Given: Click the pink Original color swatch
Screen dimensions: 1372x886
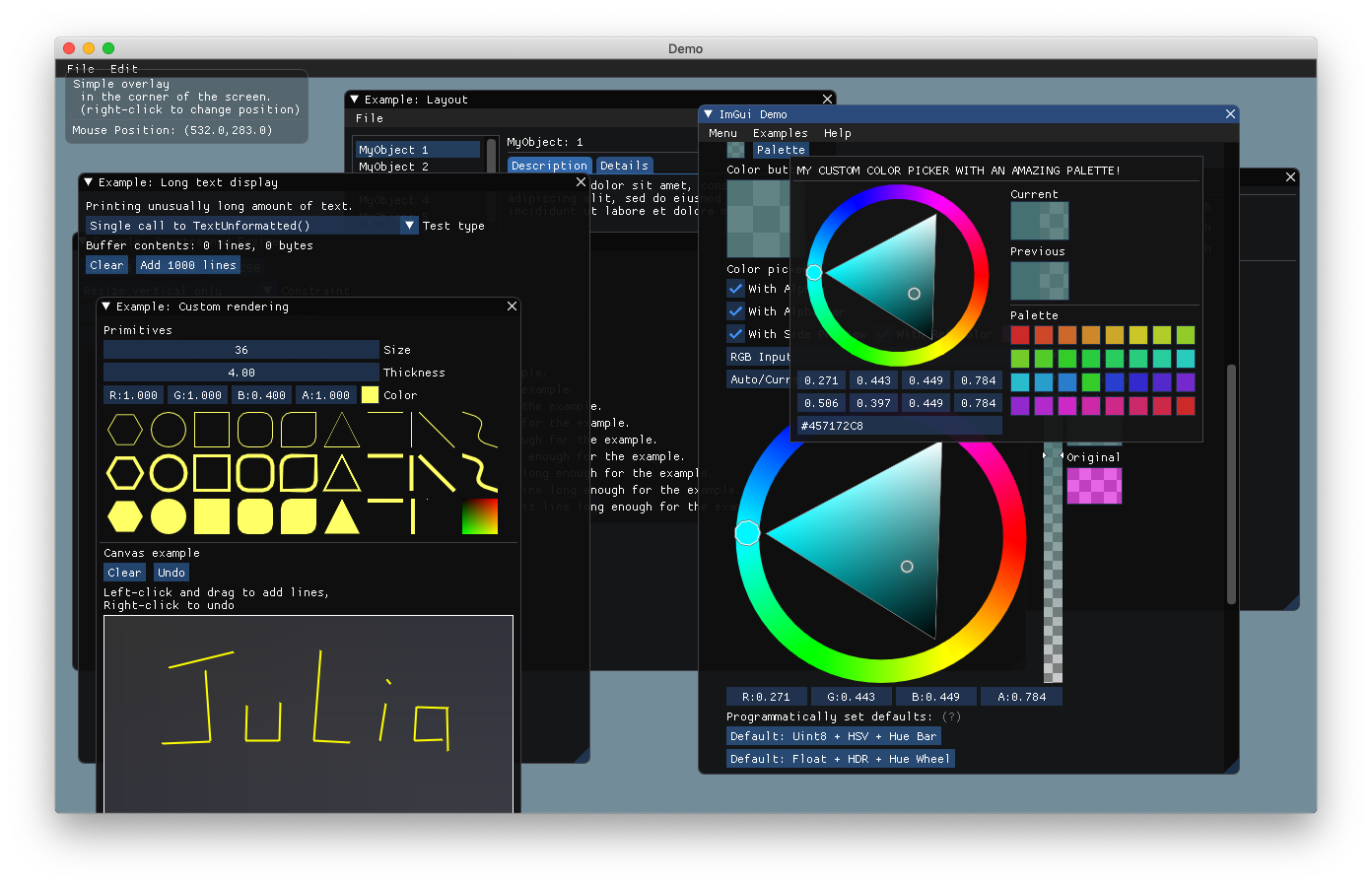Looking at the screenshot, I should tap(1094, 486).
